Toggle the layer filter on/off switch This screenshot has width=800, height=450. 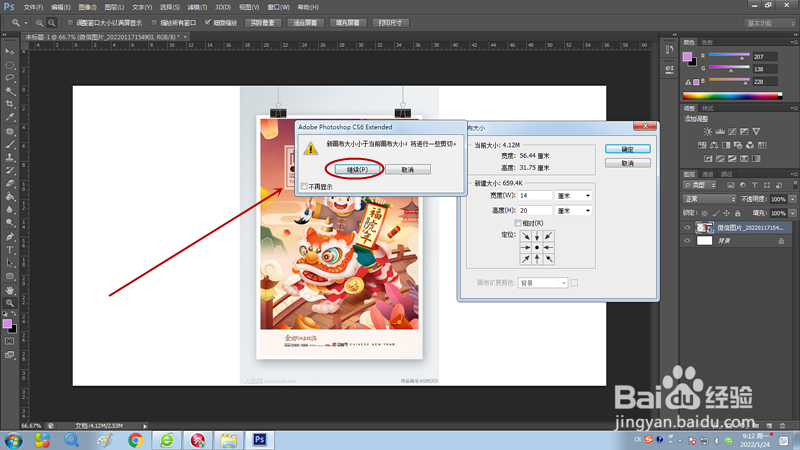pyautogui.click(x=795, y=185)
